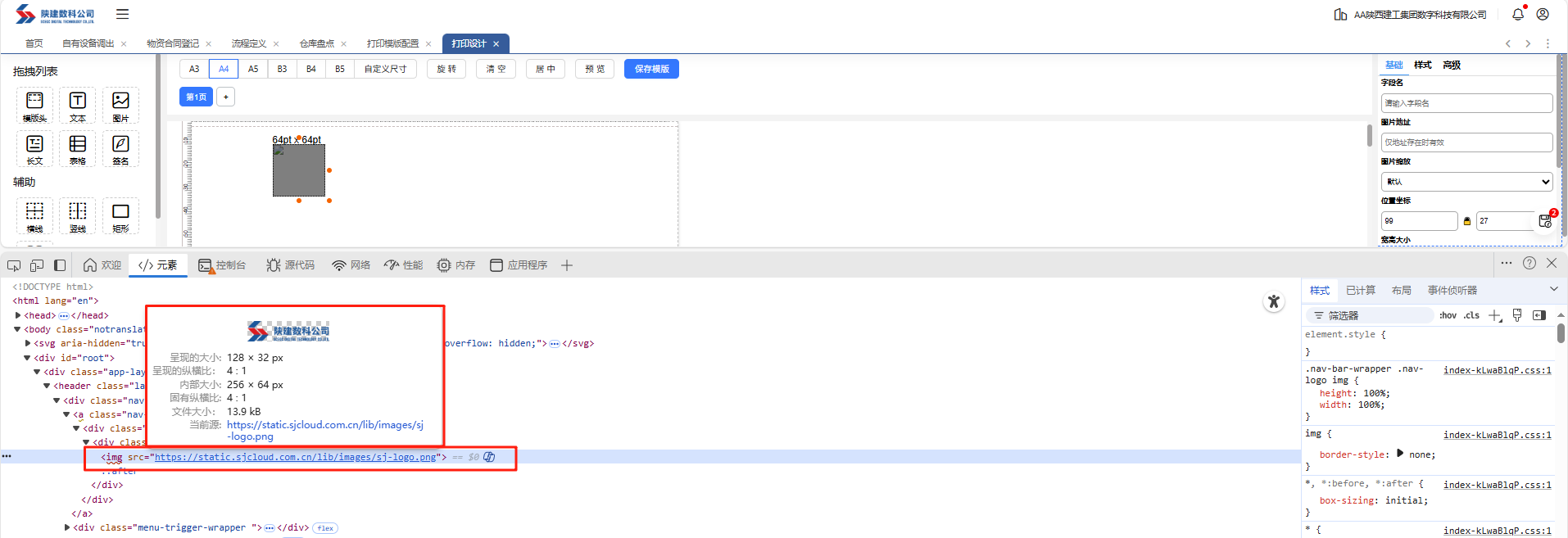Open the 网络 network tab in DevTools

click(351, 265)
